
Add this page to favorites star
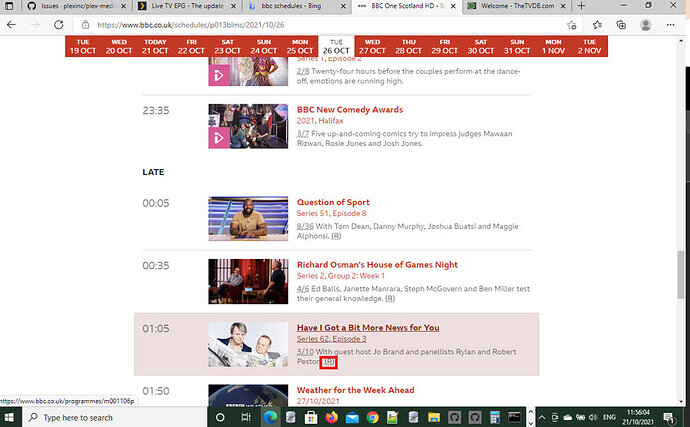click(572, 25)
